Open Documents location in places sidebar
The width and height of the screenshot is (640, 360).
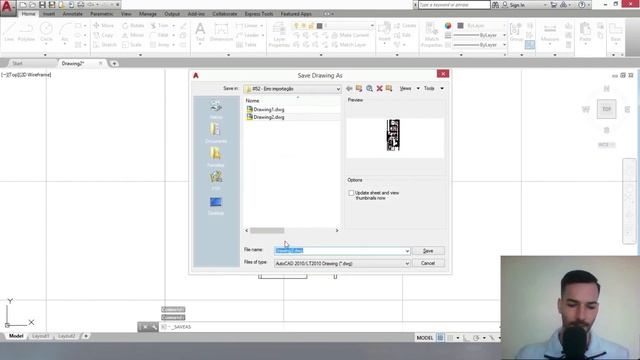216,133
